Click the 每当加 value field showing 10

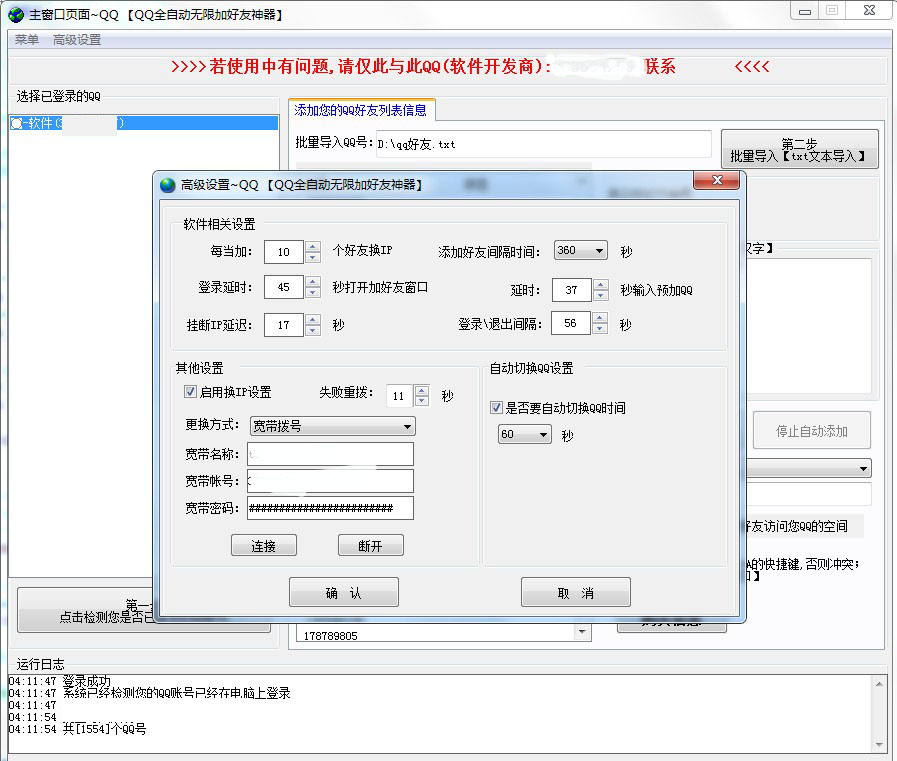[284, 252]
